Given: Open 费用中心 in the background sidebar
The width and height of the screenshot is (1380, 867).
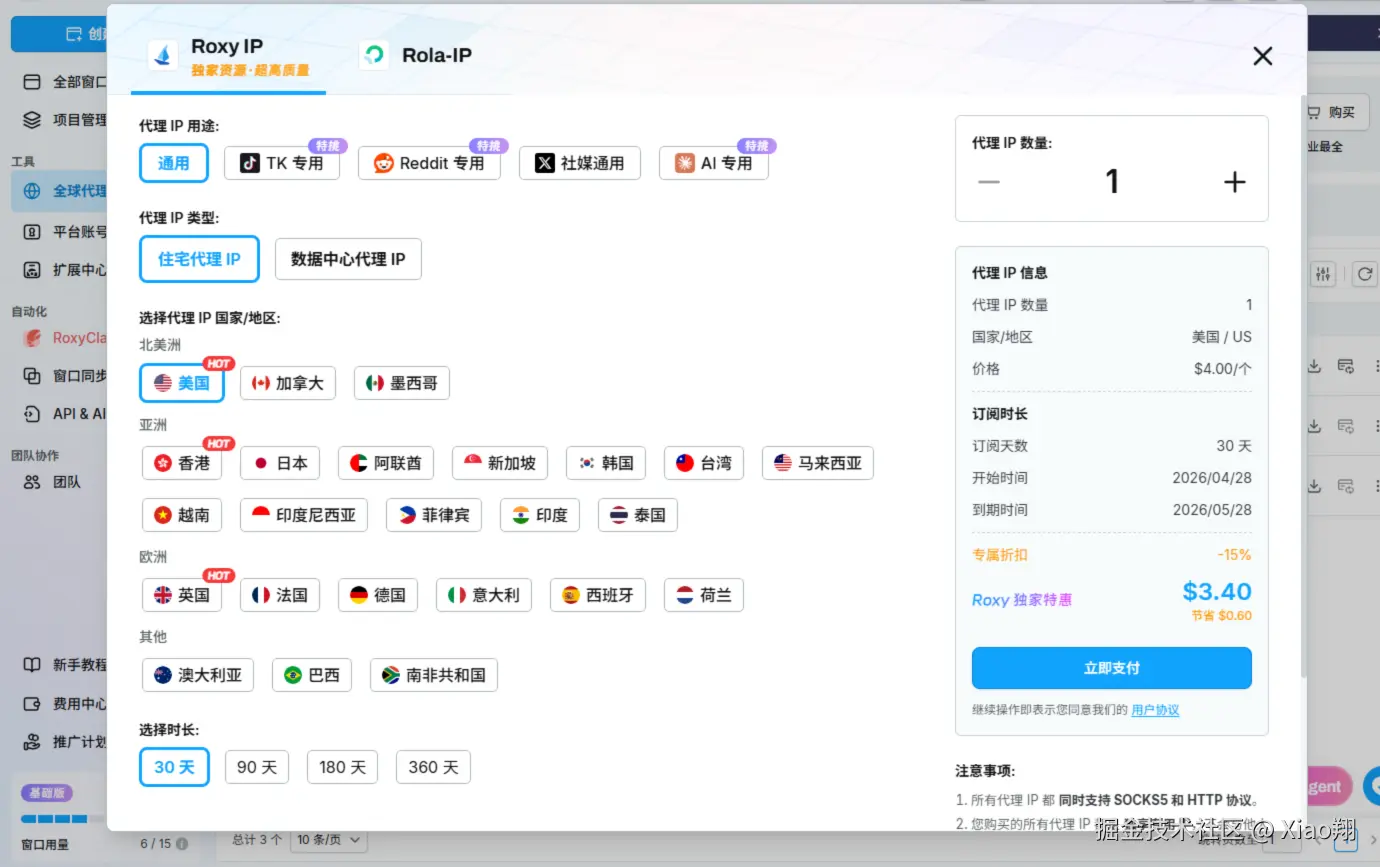Looking at the screenshot, I should [65, 704].
